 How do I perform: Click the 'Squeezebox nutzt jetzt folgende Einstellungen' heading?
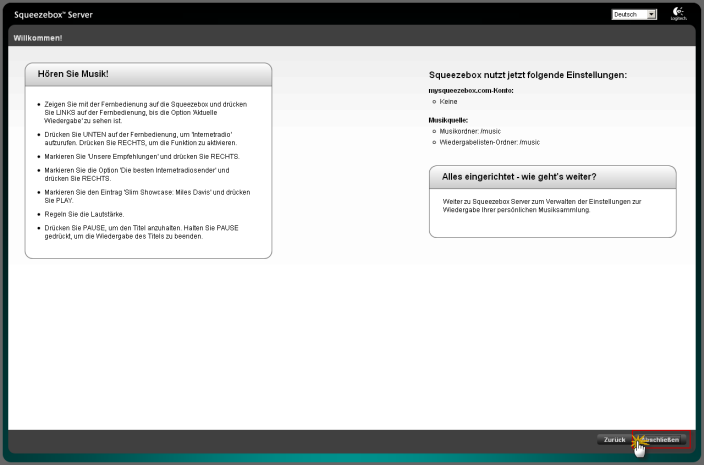(527, 75)
